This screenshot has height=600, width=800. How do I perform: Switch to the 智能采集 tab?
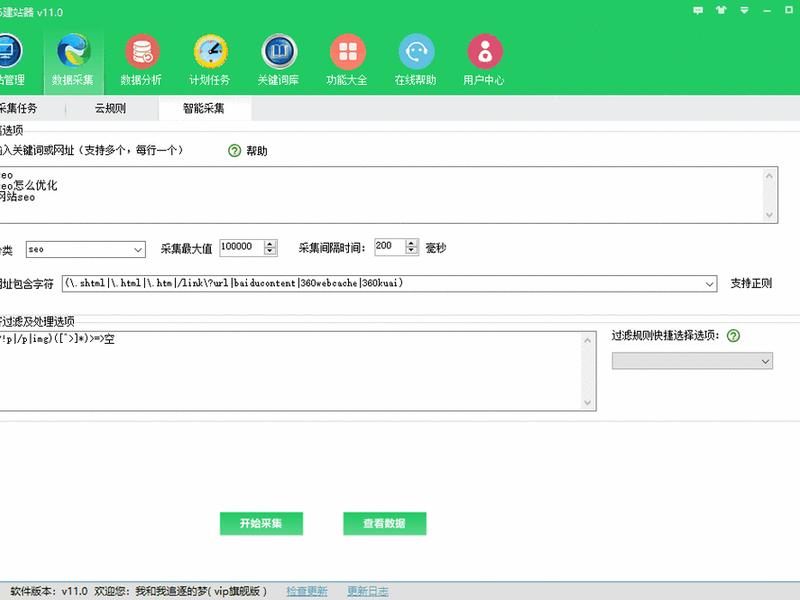click(x=204, y=108)
